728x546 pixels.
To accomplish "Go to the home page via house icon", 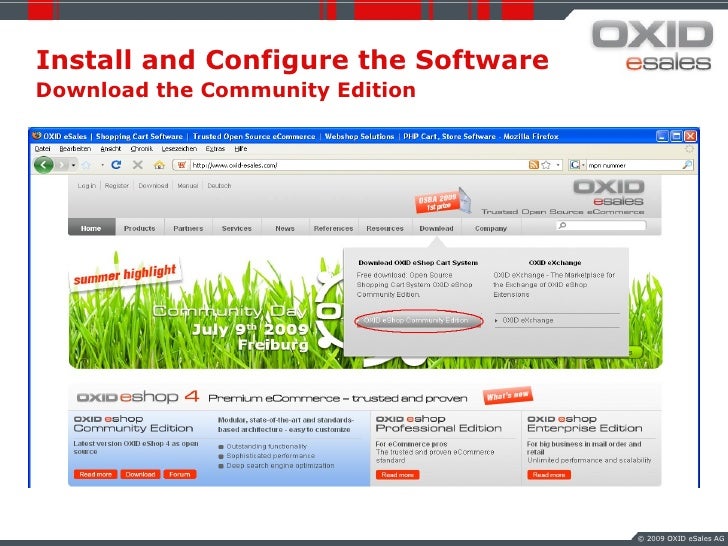I will [x=159, y=165].
